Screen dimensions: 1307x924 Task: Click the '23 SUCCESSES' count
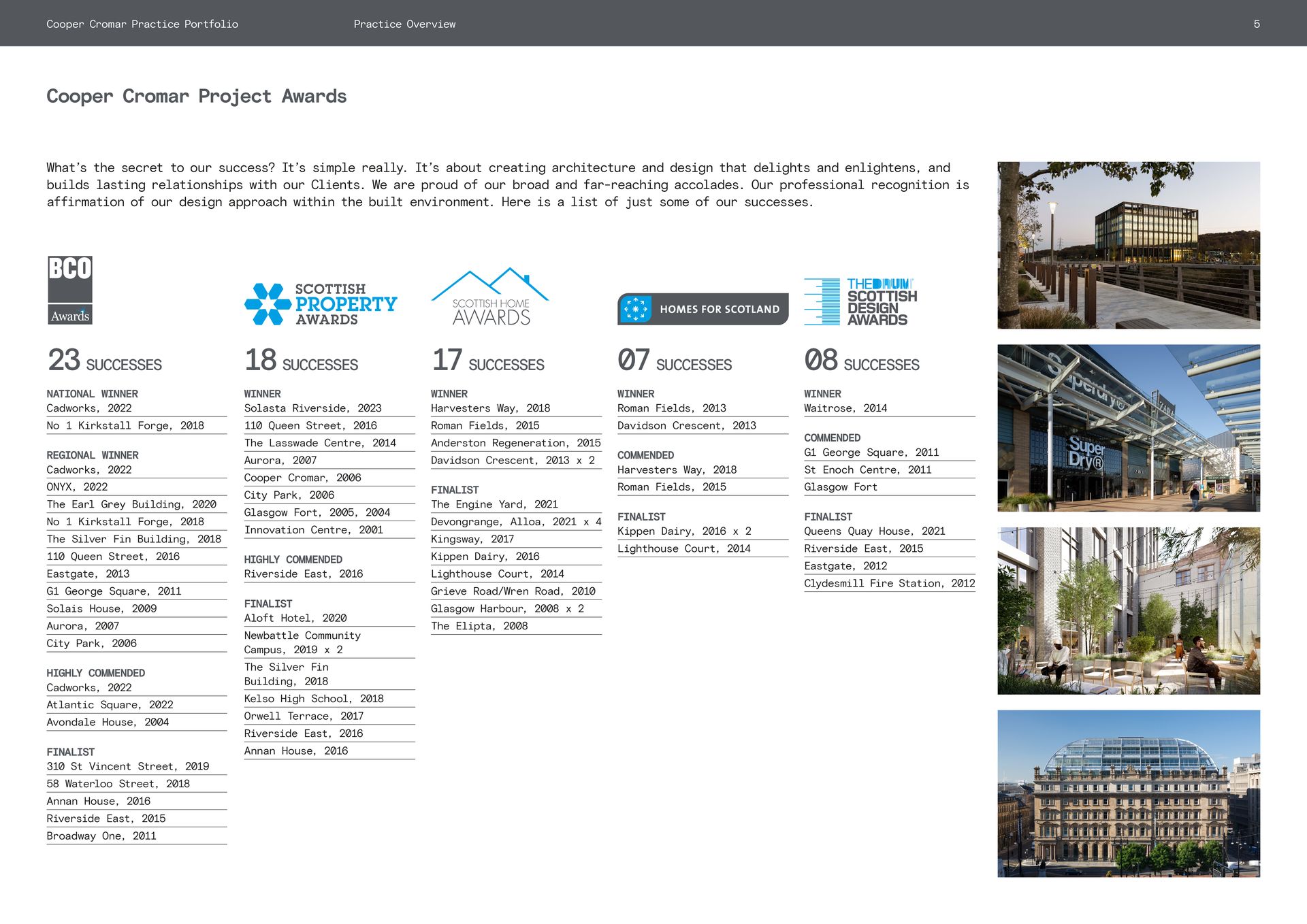click(105, 360)
